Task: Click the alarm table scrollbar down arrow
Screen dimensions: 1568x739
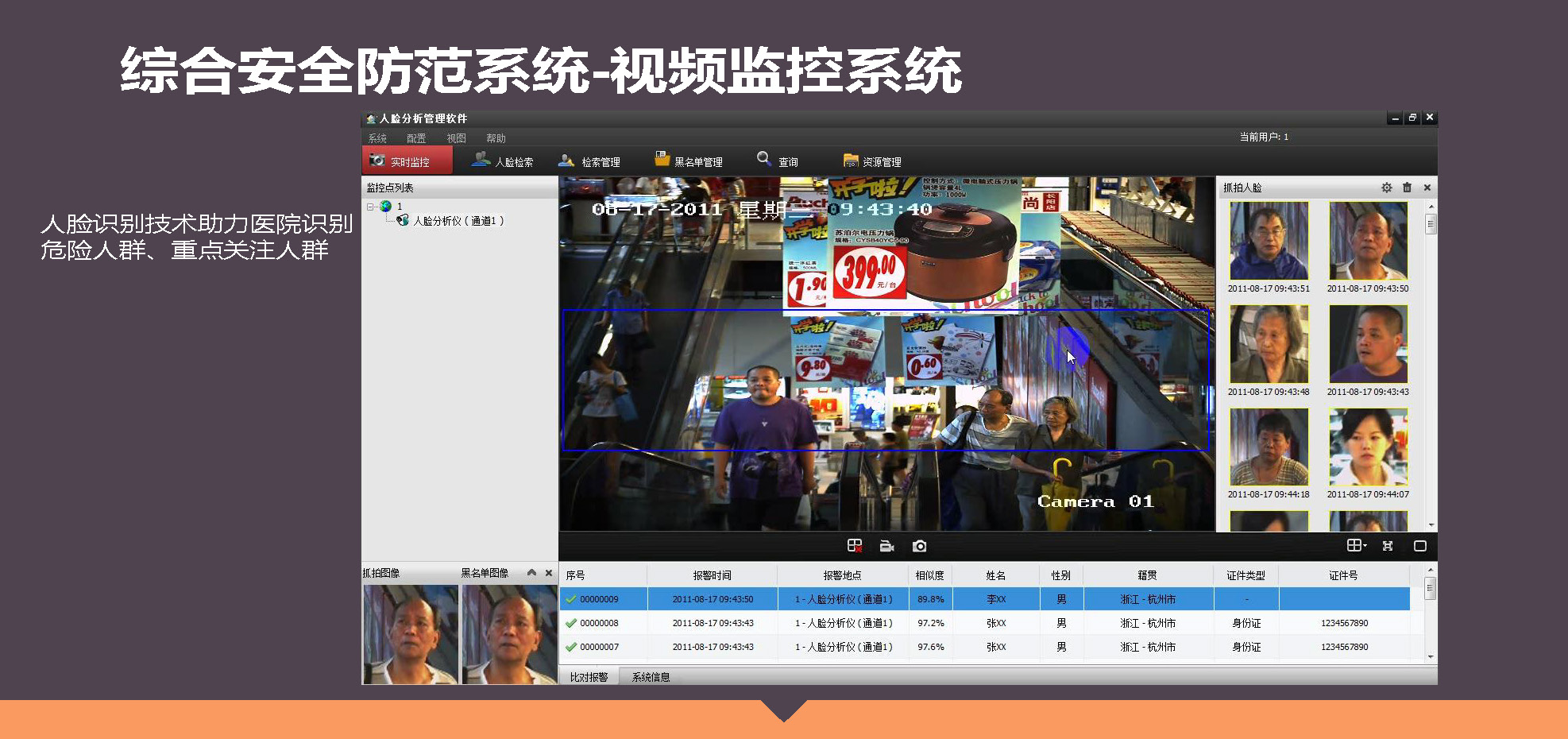Action: coord(1431,656)
